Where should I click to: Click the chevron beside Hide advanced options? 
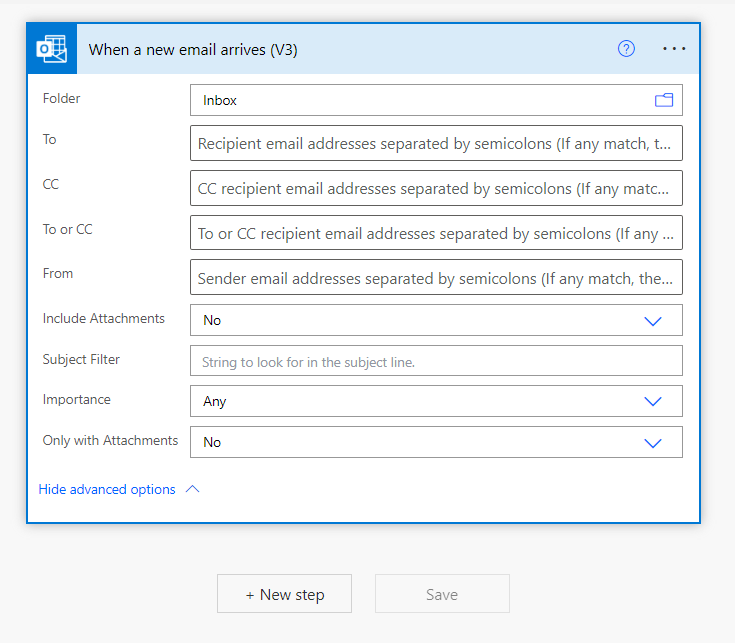193,489
